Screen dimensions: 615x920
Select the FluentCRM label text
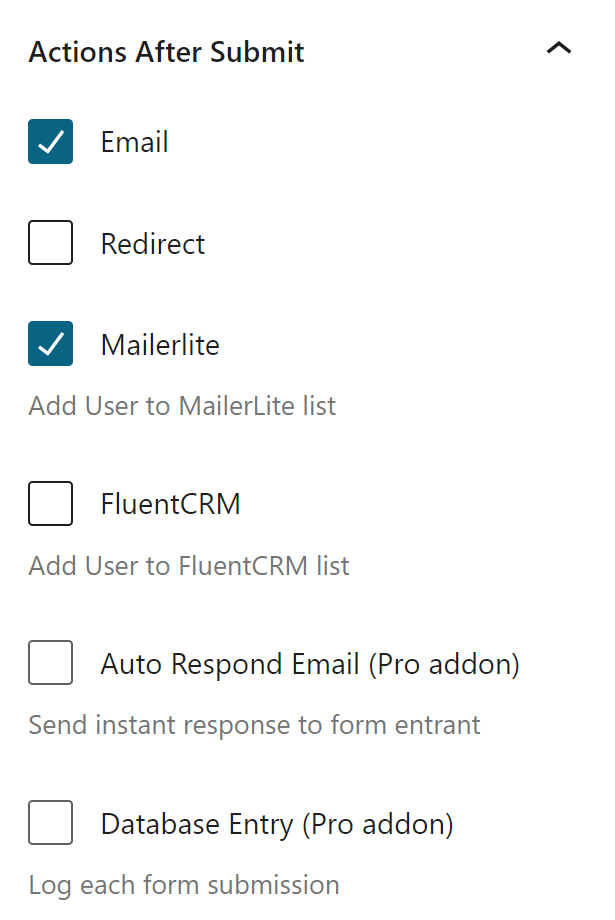click(170, 504)
